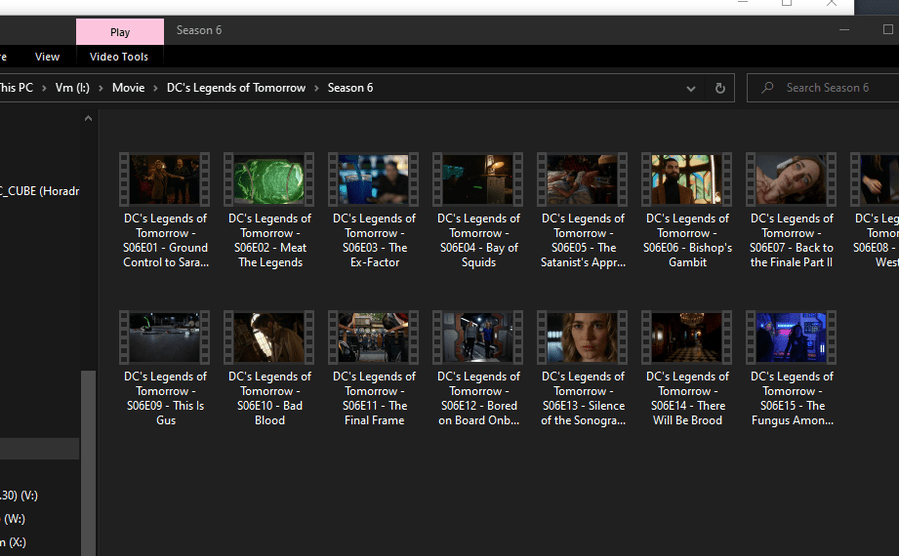The height and width of the screenshot is (556, 899).
Task: Click the S06E07 Back to the Finale Part II name
Action: pos(792,240)
